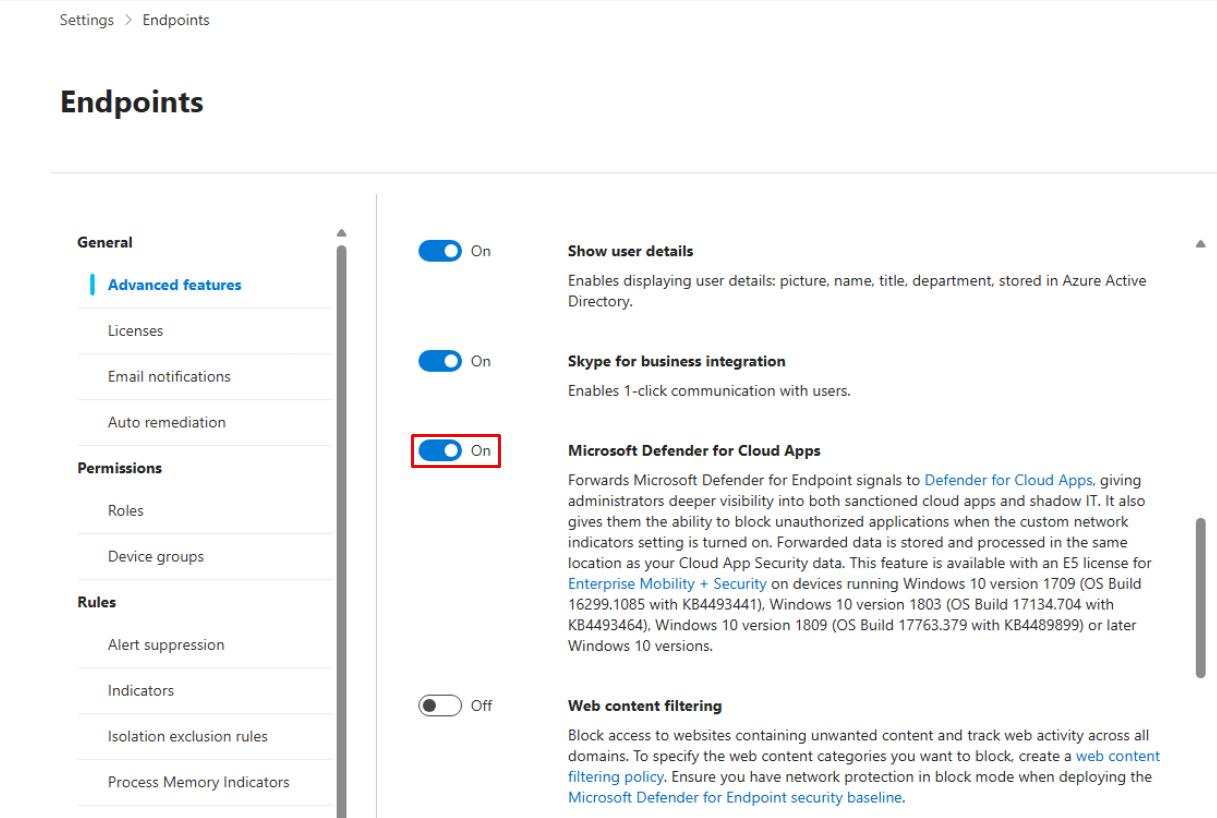Click the main content vertical scrollbar thumb

click(1200, 597)
